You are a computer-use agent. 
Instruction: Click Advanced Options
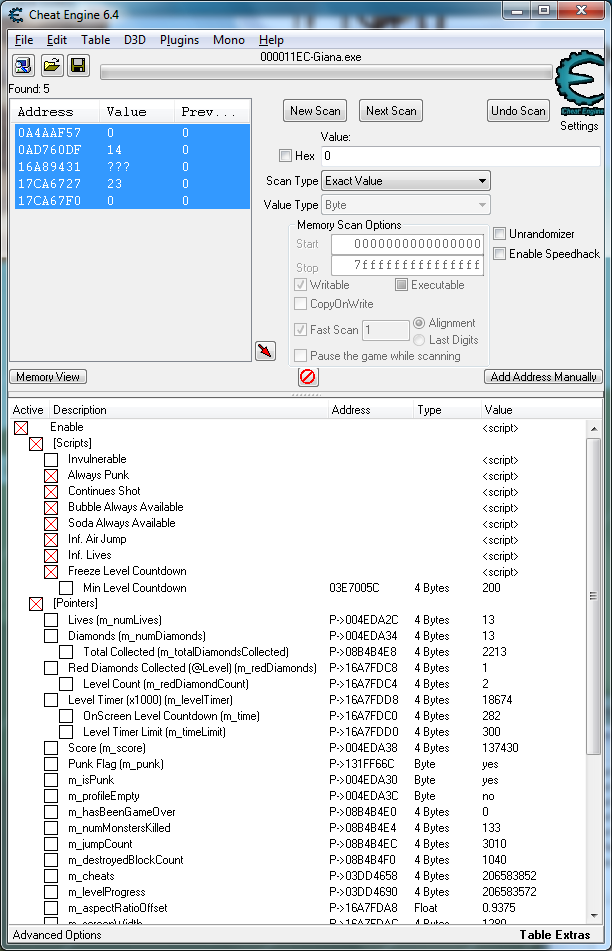[57, 935]
